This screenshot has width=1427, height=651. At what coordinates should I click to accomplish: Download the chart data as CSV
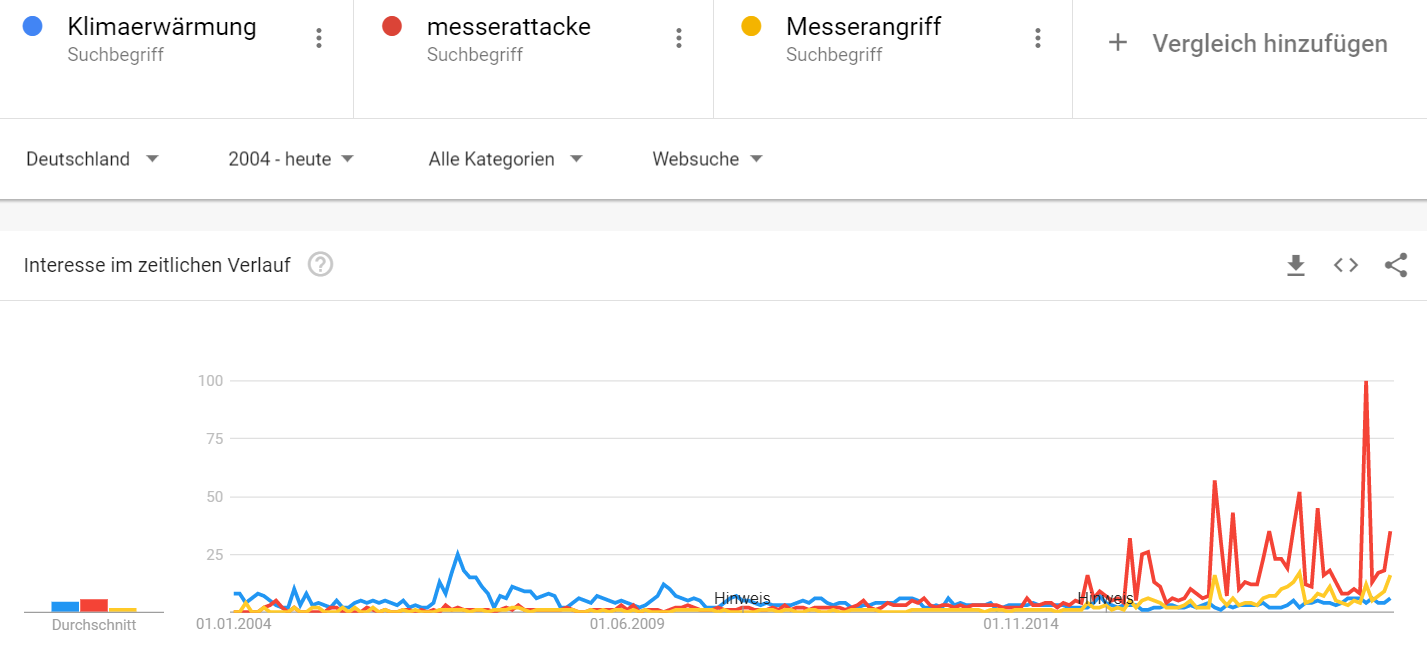click(x=1296, y=265)
